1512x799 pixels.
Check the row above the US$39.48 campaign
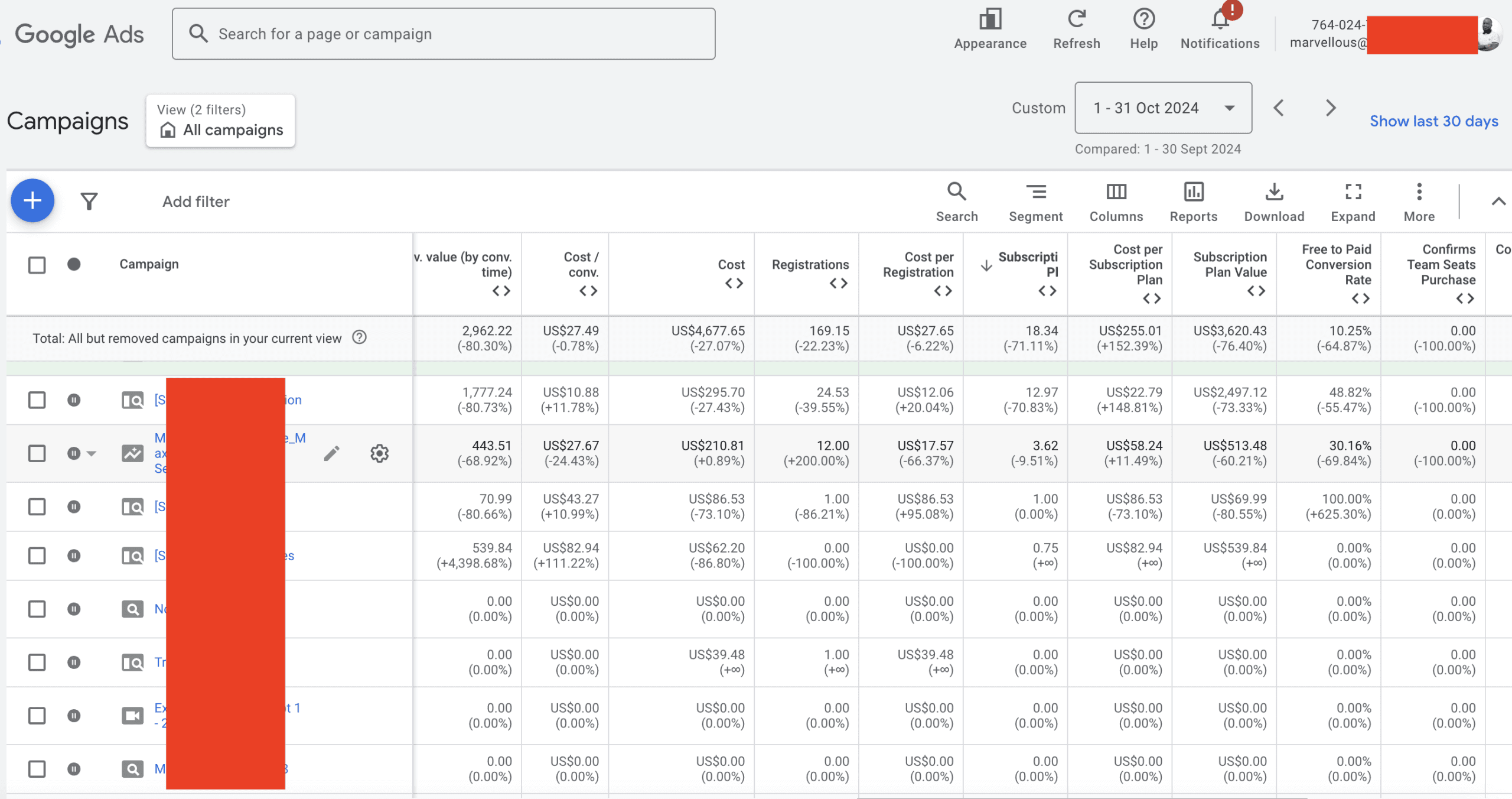click(x=37, y=609)
